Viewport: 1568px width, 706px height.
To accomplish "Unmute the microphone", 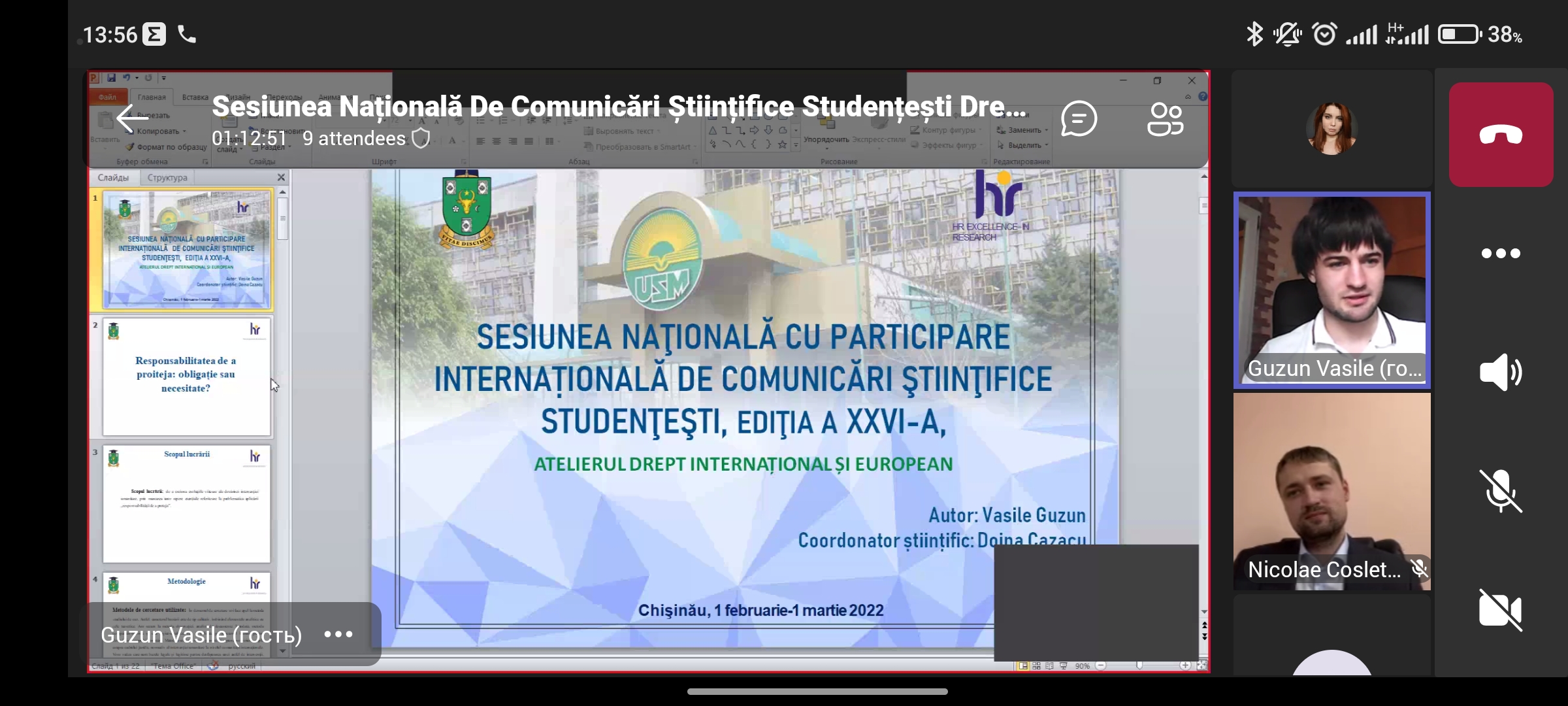I will click(1501, 491).
